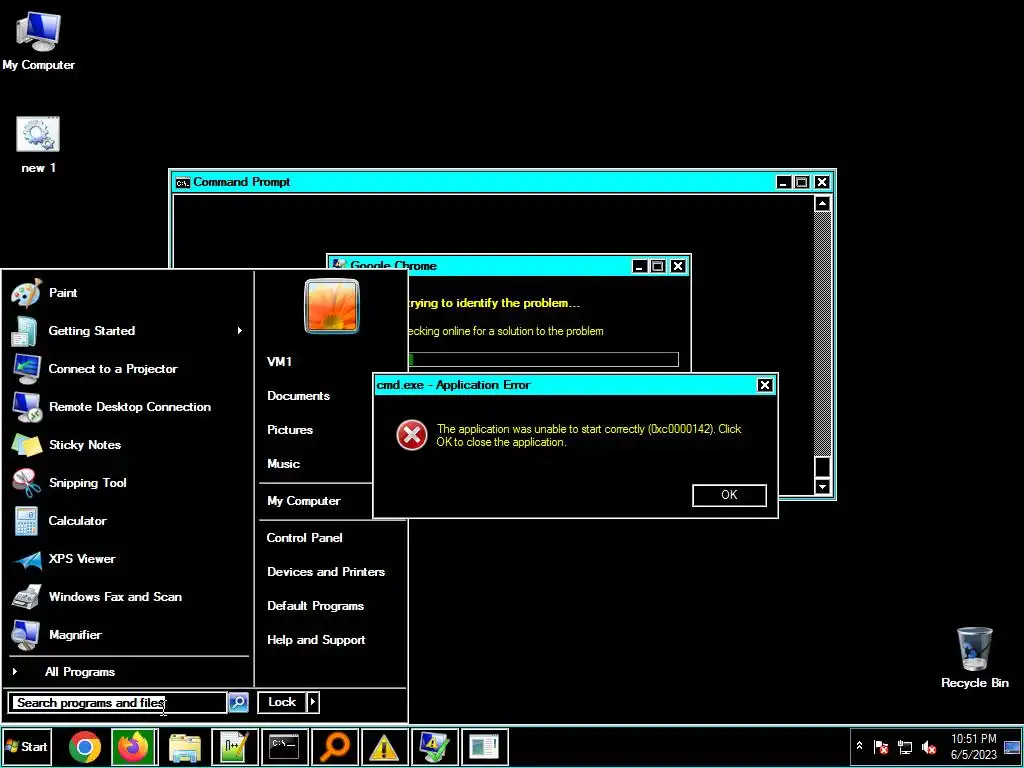
Task: Click the user account picture in Start menu
Action: [332, 306]
